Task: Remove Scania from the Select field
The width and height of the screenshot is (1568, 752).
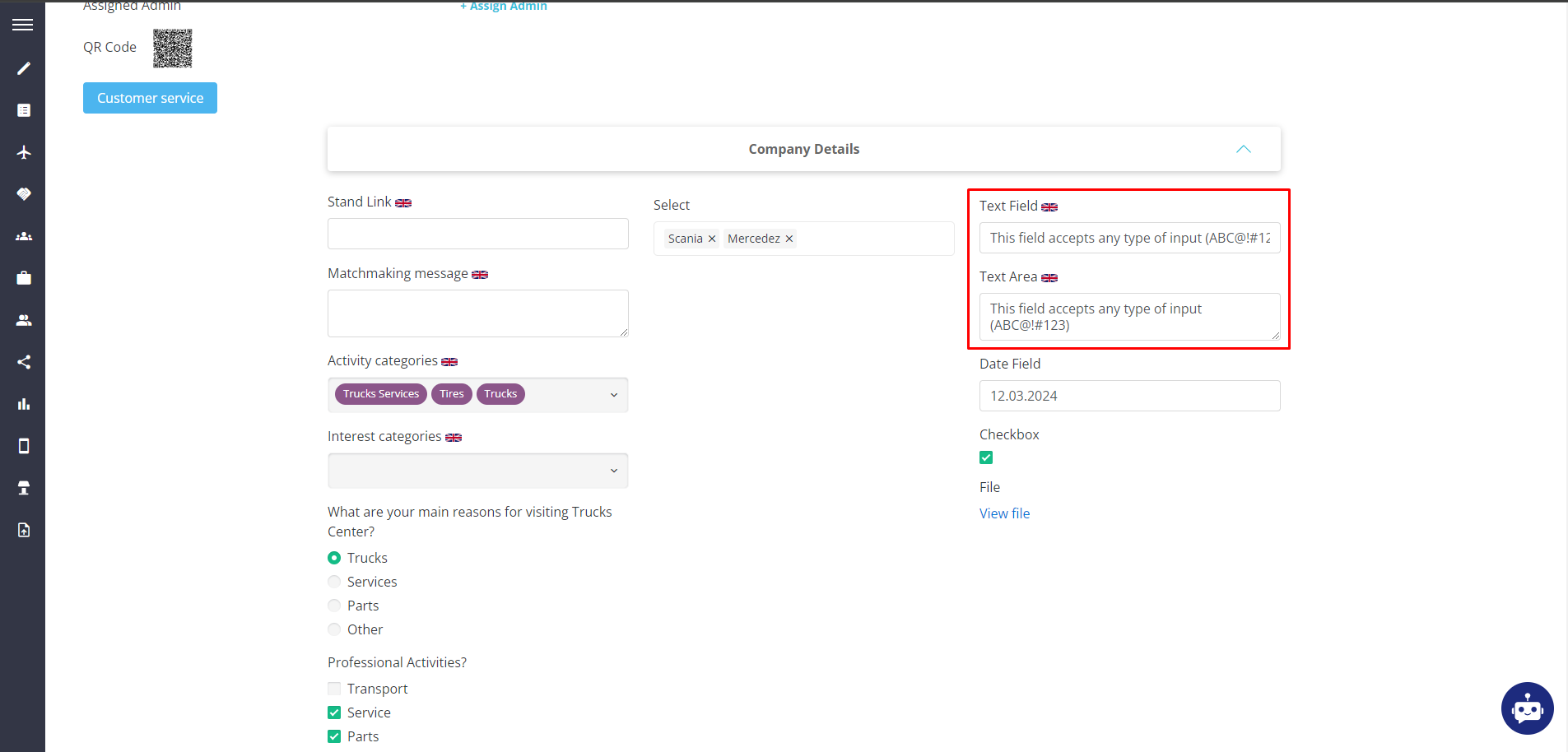Action: point(711,239)
